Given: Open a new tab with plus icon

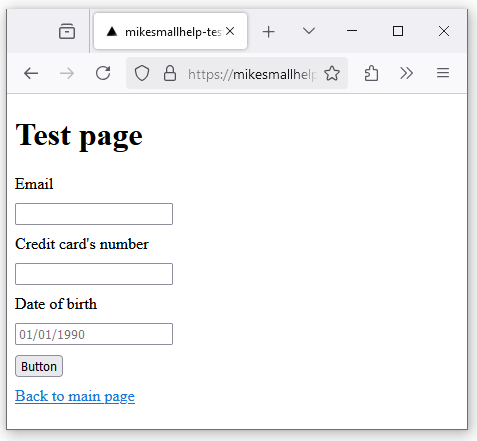Looking at the screenshot, I should 268,32.
